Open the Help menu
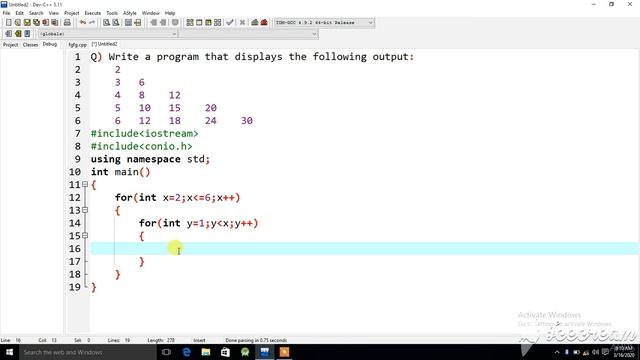 [x=170, y=13]
